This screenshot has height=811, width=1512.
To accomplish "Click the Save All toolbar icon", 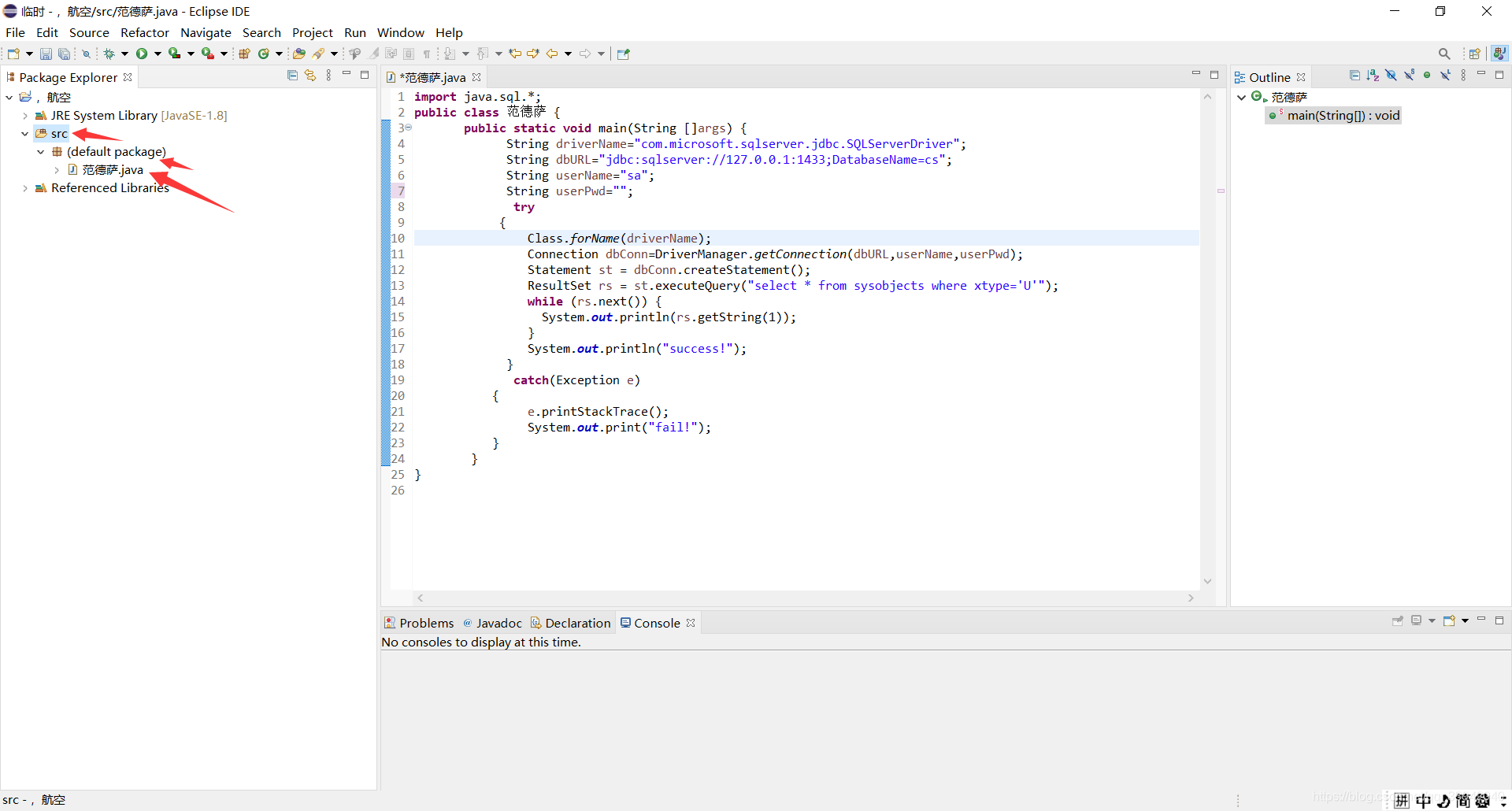I will click(65, 54).
